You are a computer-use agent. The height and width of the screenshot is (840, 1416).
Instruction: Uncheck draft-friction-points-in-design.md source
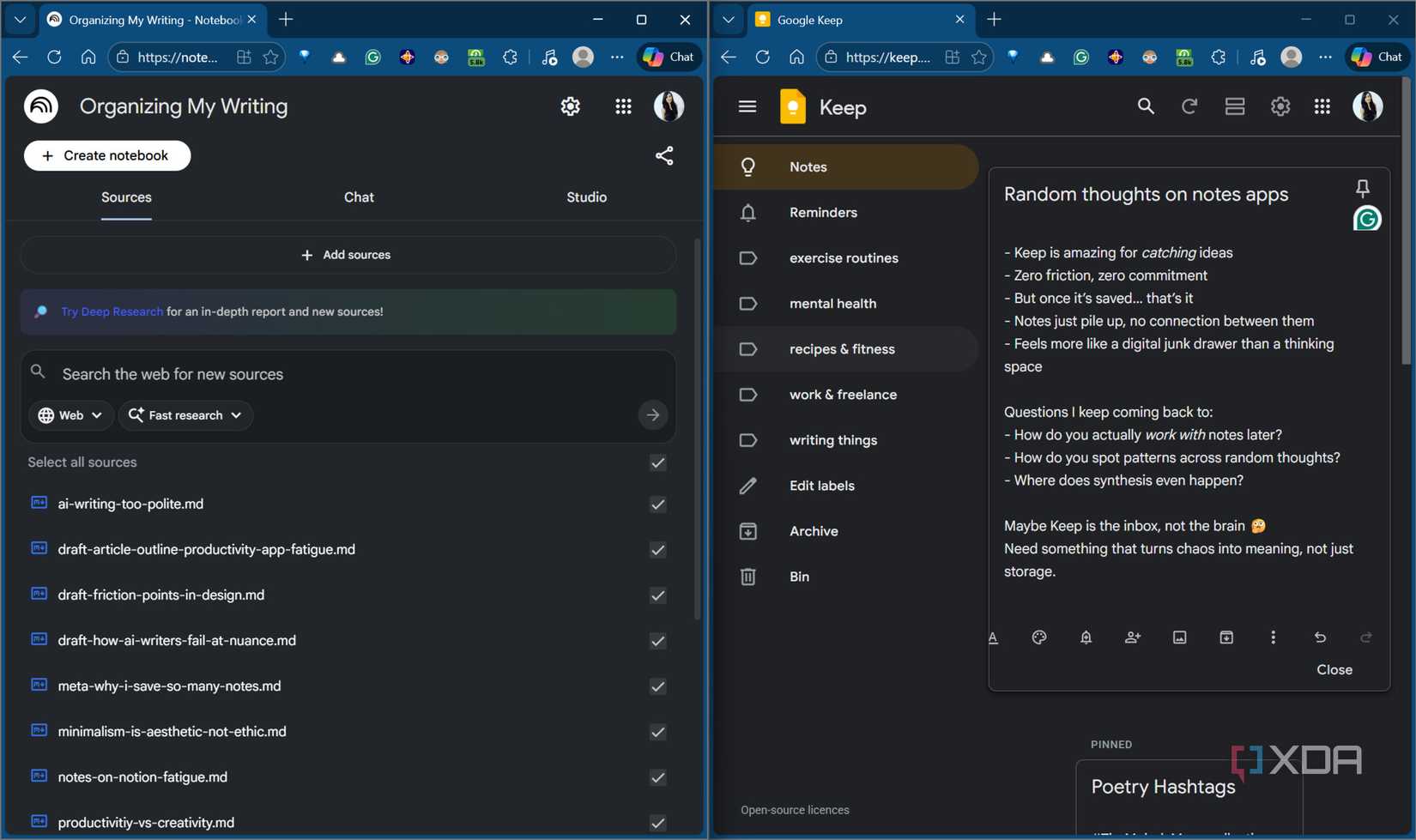click(x=658, y=595)
